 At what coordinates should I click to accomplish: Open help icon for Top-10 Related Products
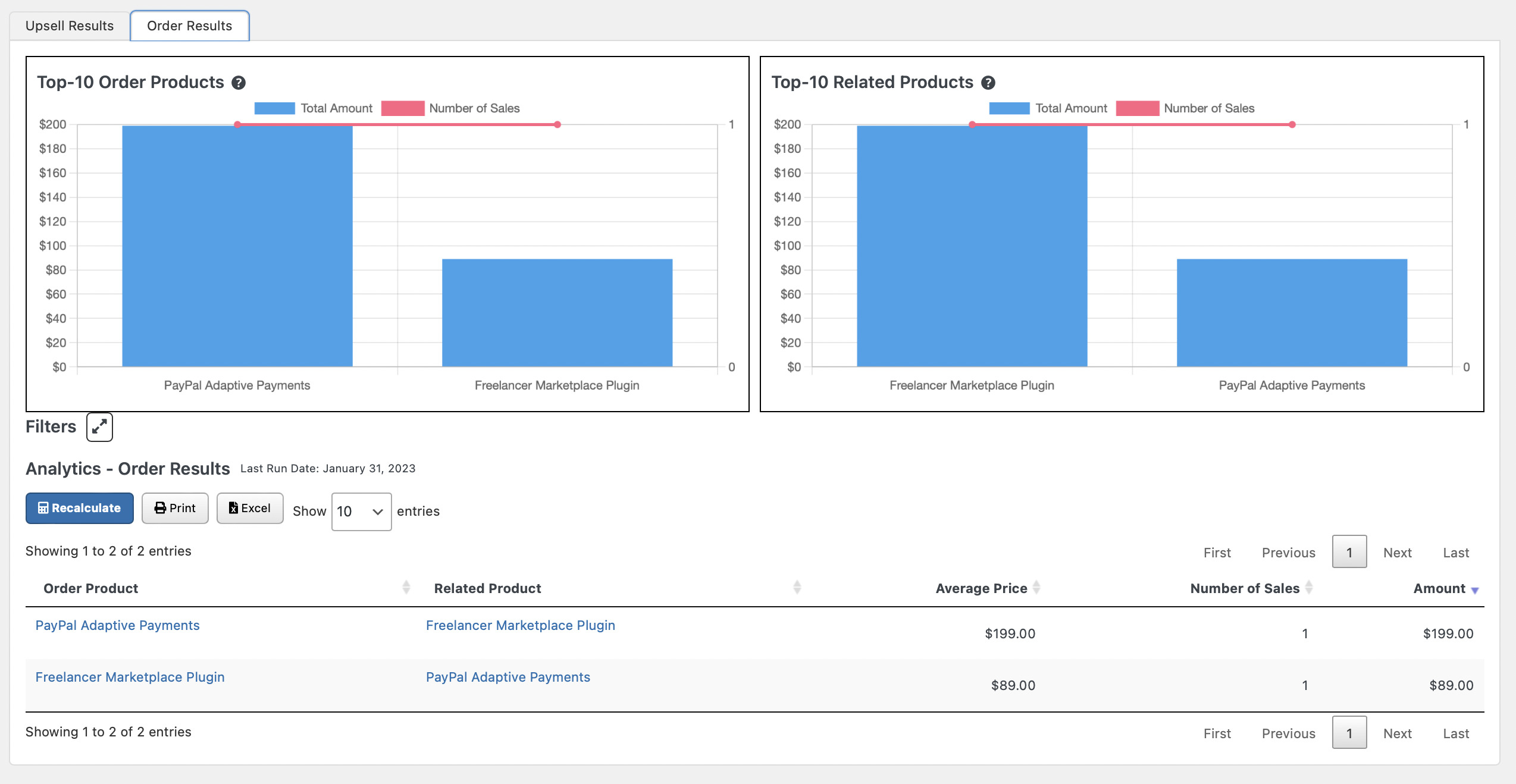click(988, 83)
